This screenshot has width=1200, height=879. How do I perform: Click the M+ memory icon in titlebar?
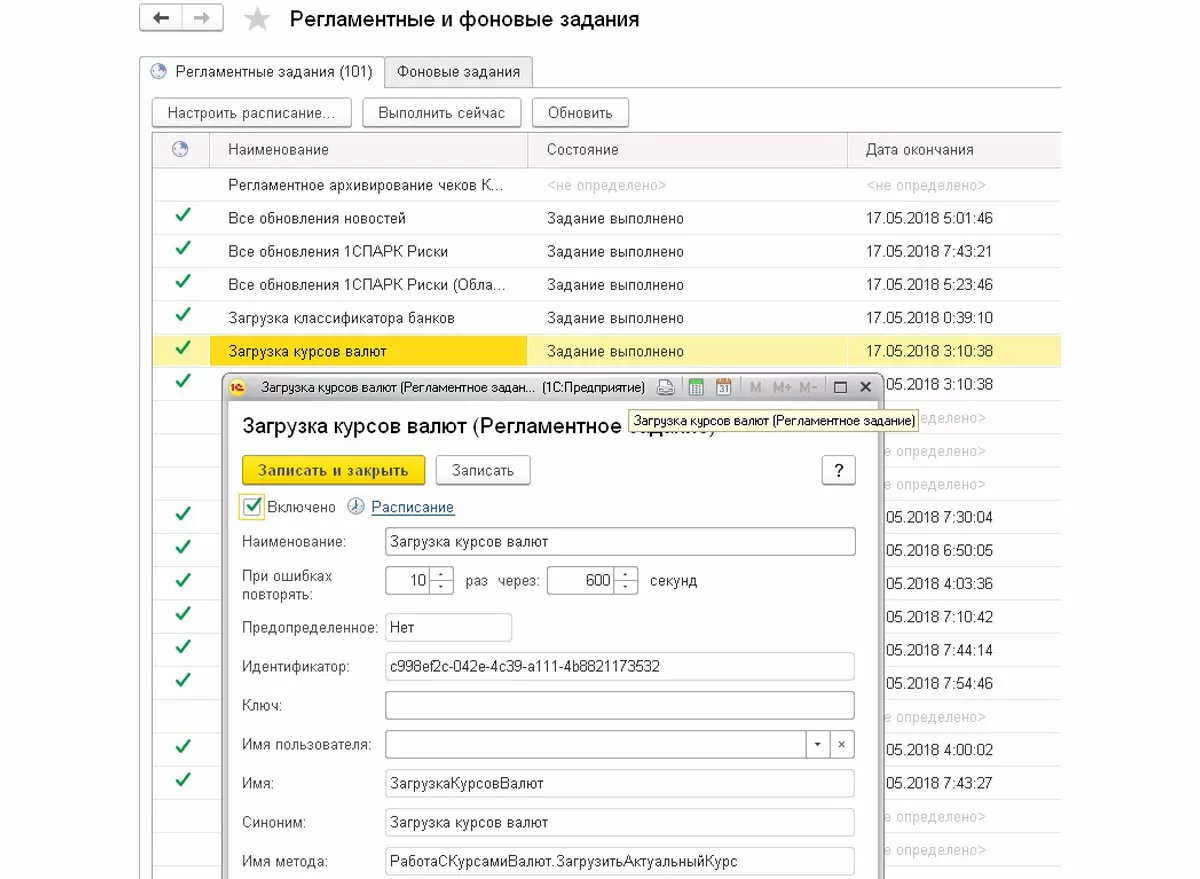782,387
